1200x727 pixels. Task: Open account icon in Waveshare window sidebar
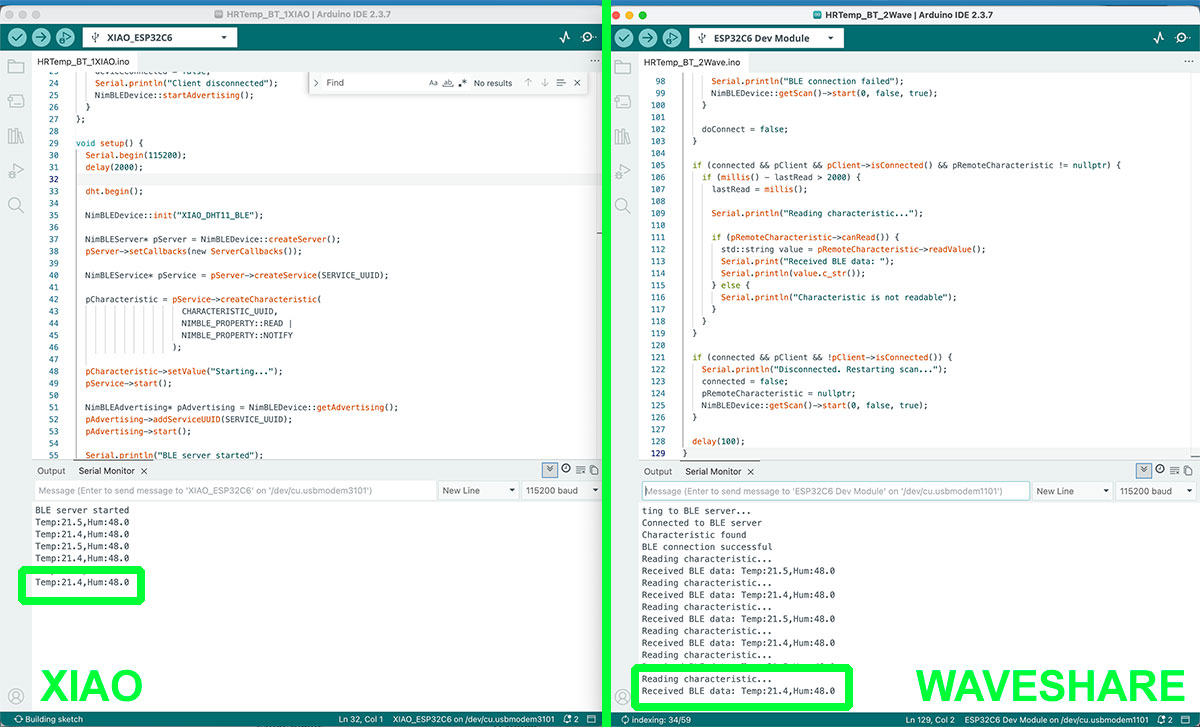pyautogui.click(x=622, y=696)
